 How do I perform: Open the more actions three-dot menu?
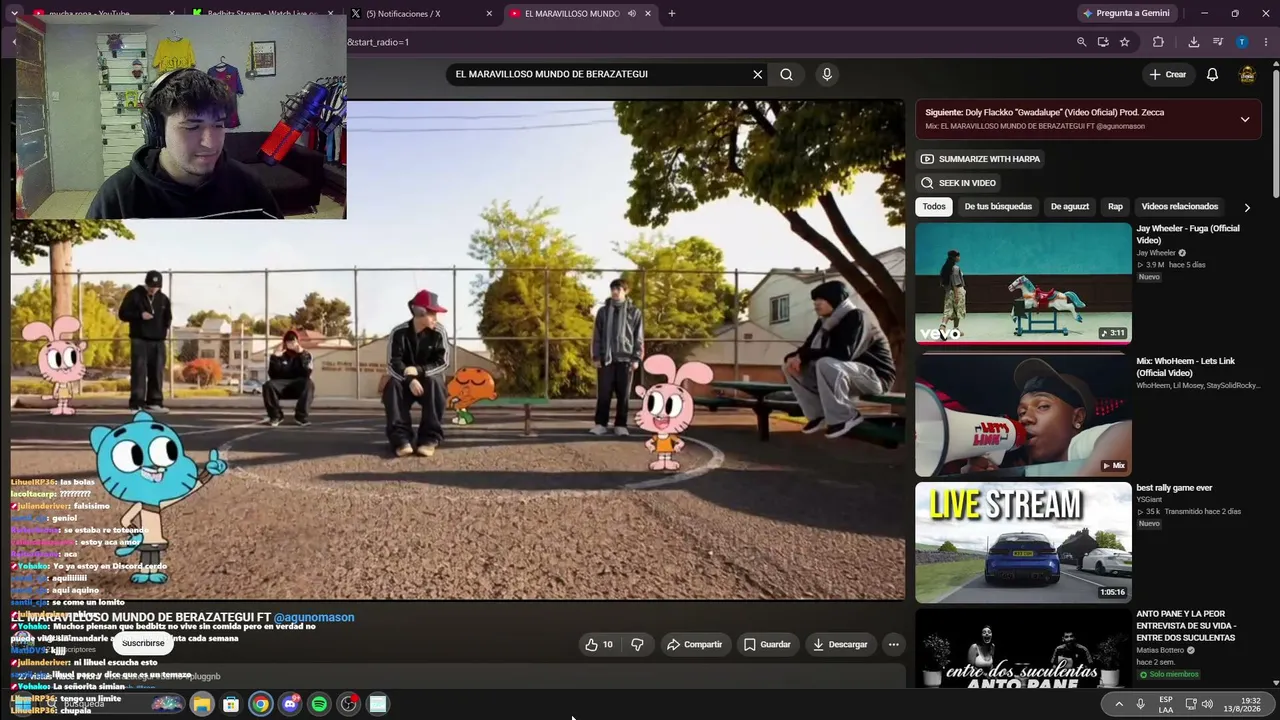coord(894,645)
